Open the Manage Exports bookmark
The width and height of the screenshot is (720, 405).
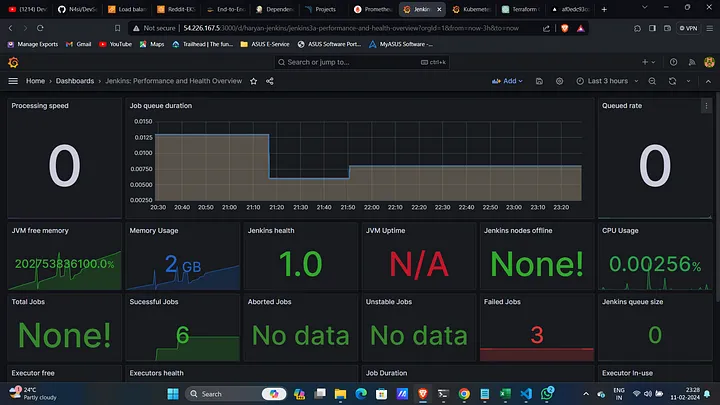click(33, 44)
